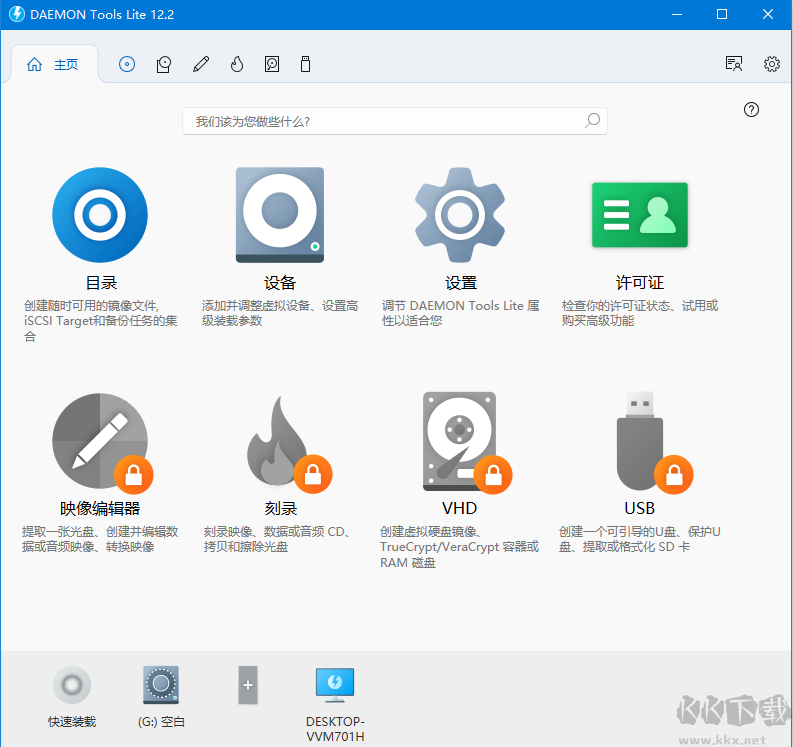793x747 pixels.
Task: Select the pencil image editor toolbar icon
Action: 201,64
